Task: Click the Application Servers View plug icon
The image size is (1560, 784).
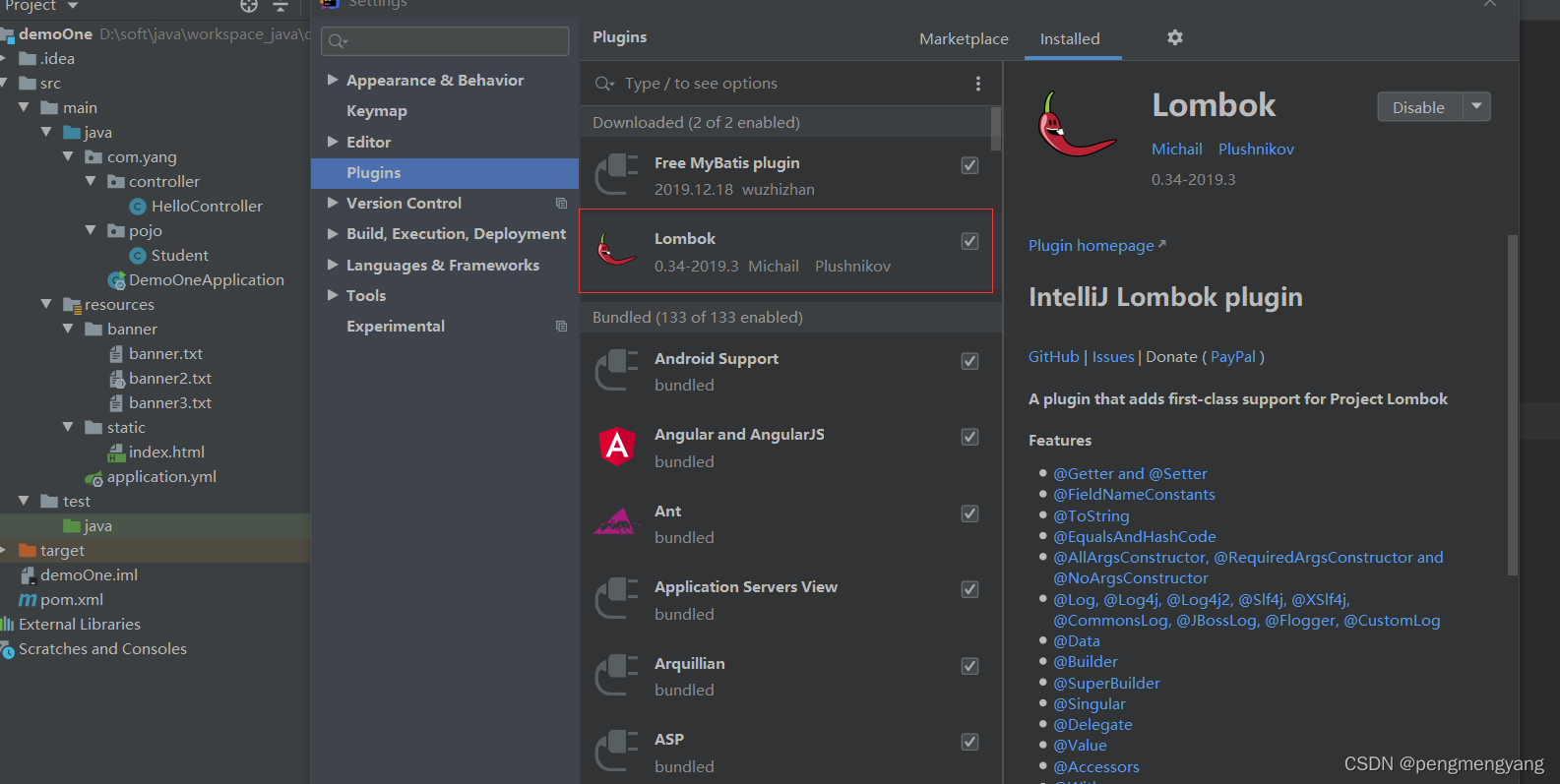Action: click(x=617, y=599)
